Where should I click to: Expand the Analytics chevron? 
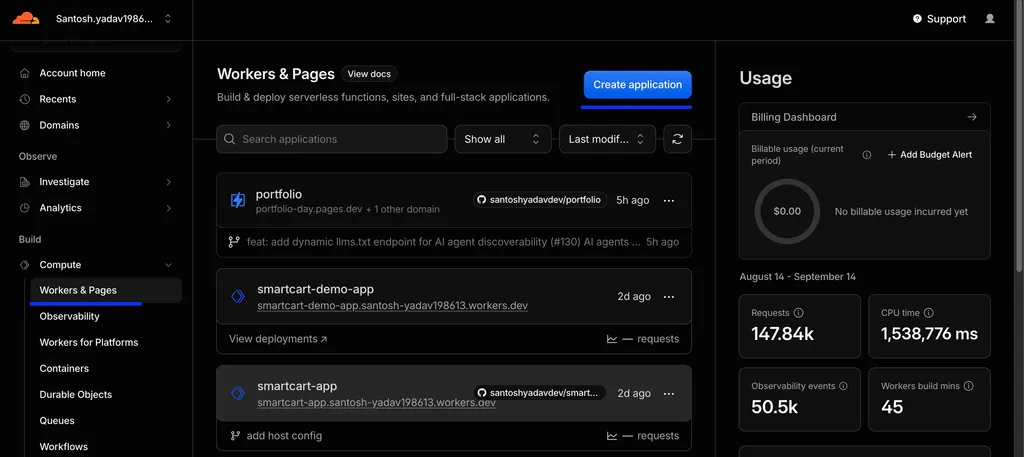pos(168,208)
